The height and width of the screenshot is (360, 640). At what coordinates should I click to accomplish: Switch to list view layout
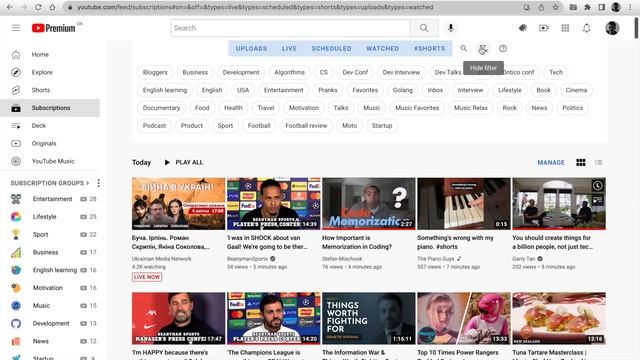[x=599, y=162]
